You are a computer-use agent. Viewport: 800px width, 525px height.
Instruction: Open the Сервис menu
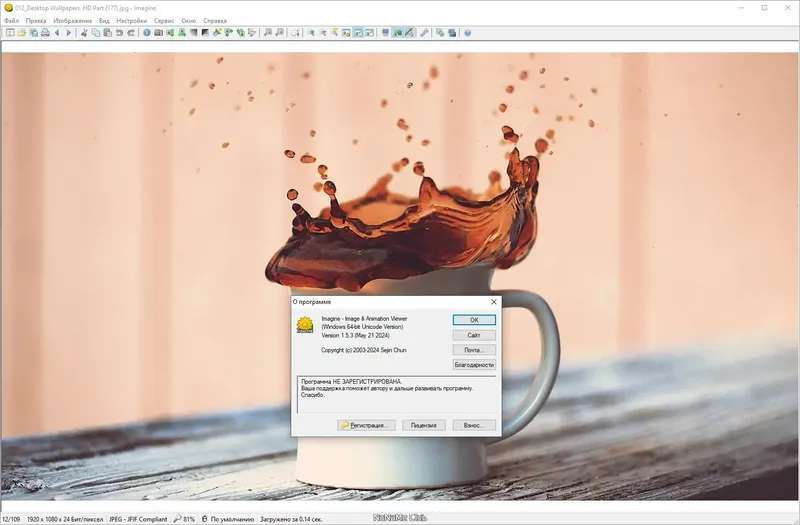pos(164,21)
